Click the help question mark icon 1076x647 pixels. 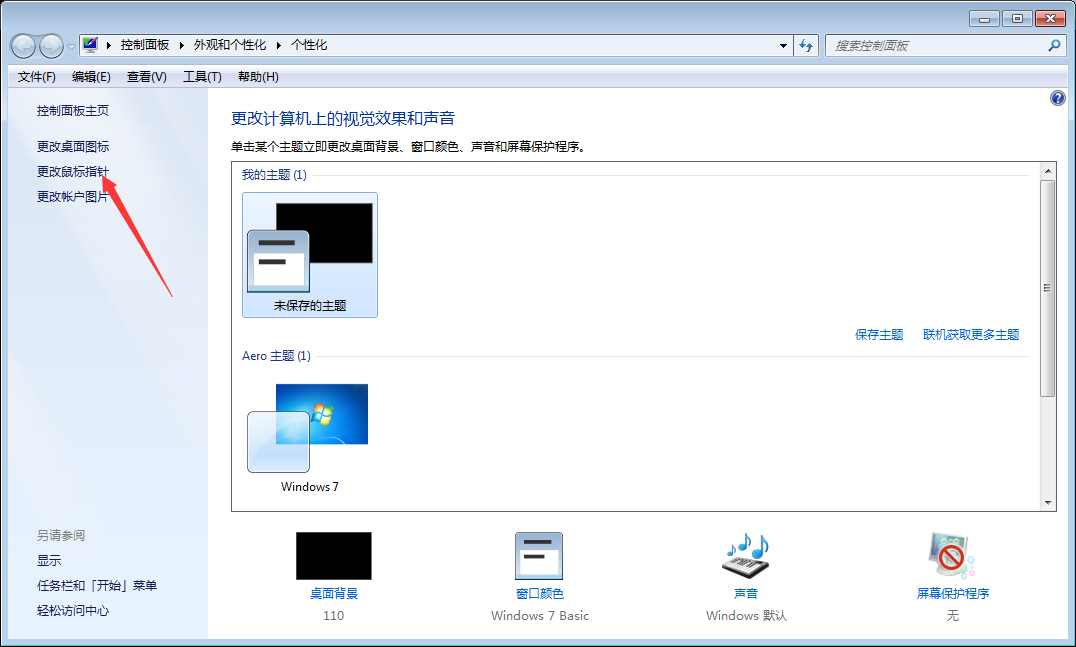(1057, 97)
